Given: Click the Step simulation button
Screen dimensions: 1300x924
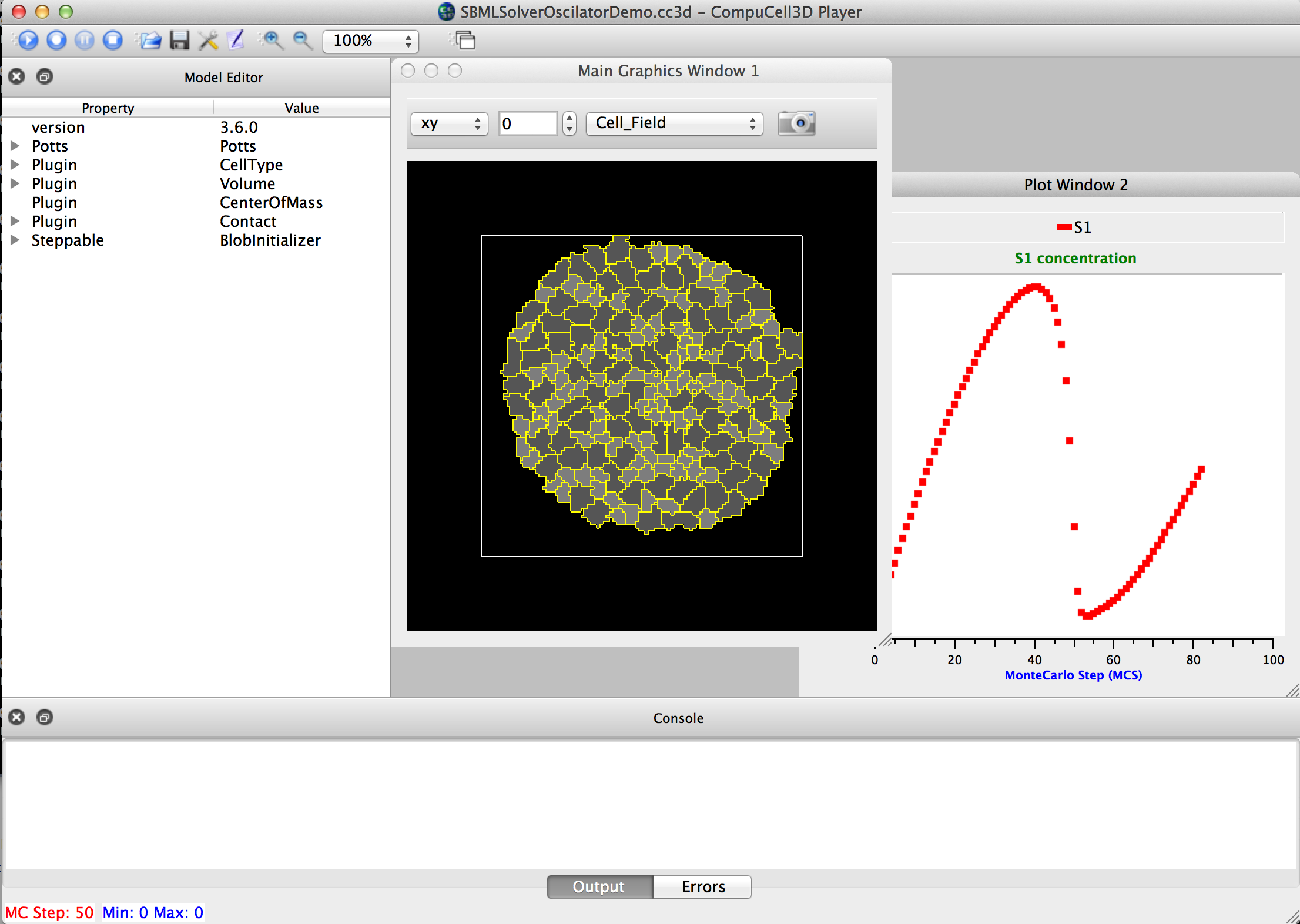Looking at the screenshot, I should 56,40.
